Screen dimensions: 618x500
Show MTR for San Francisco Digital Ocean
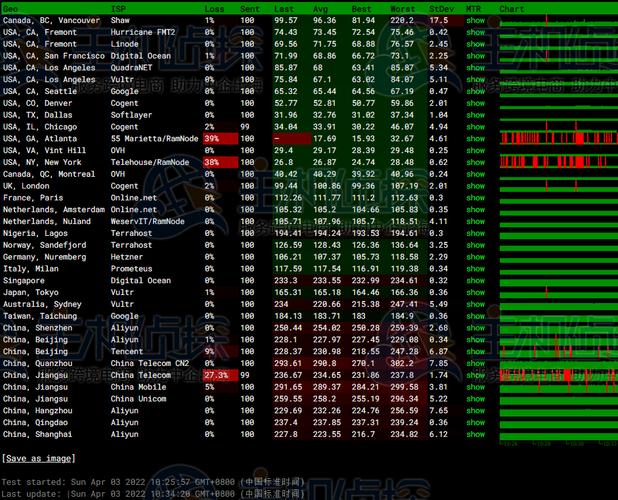[x=475, y=56]
